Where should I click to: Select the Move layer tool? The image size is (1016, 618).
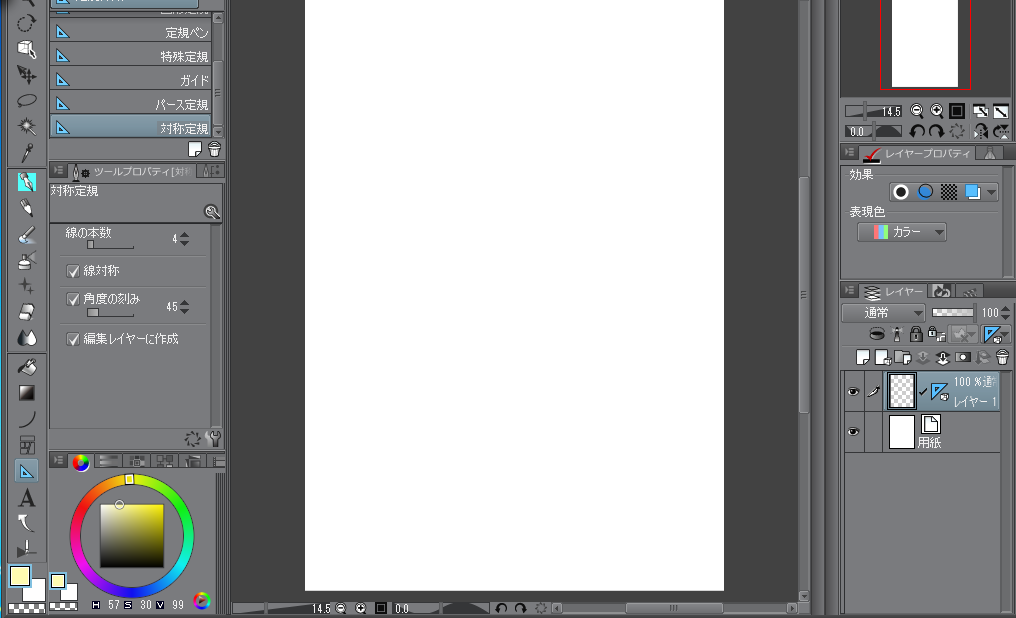(26, 76)
